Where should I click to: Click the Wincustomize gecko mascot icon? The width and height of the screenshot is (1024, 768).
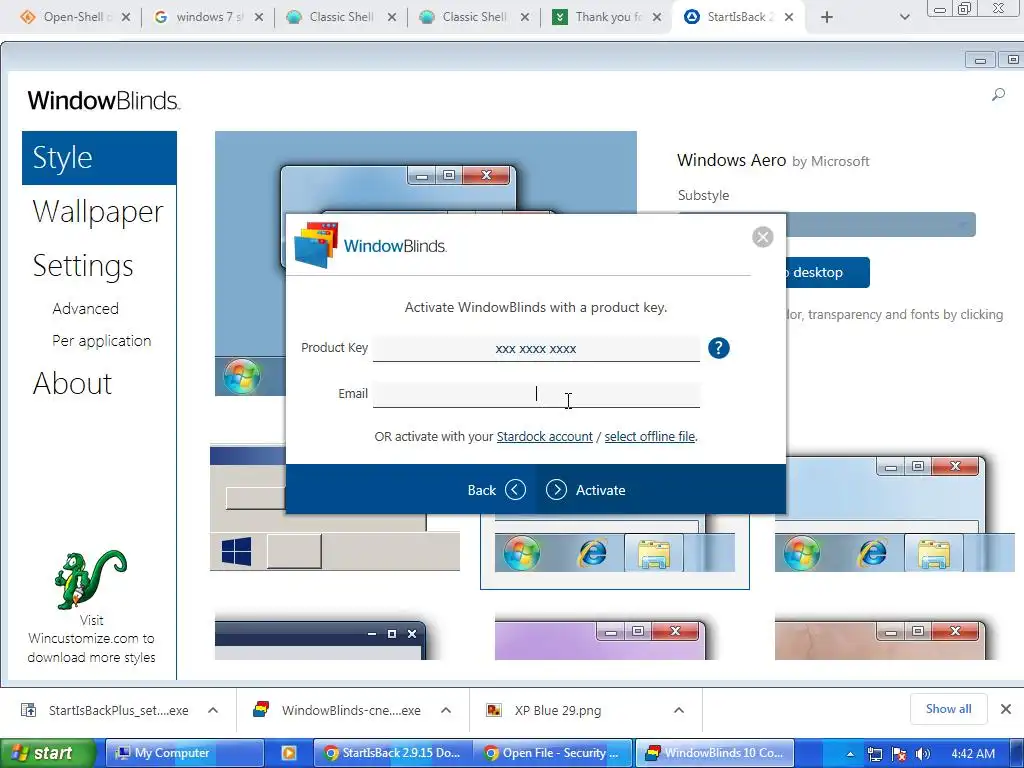pos(91,579)
